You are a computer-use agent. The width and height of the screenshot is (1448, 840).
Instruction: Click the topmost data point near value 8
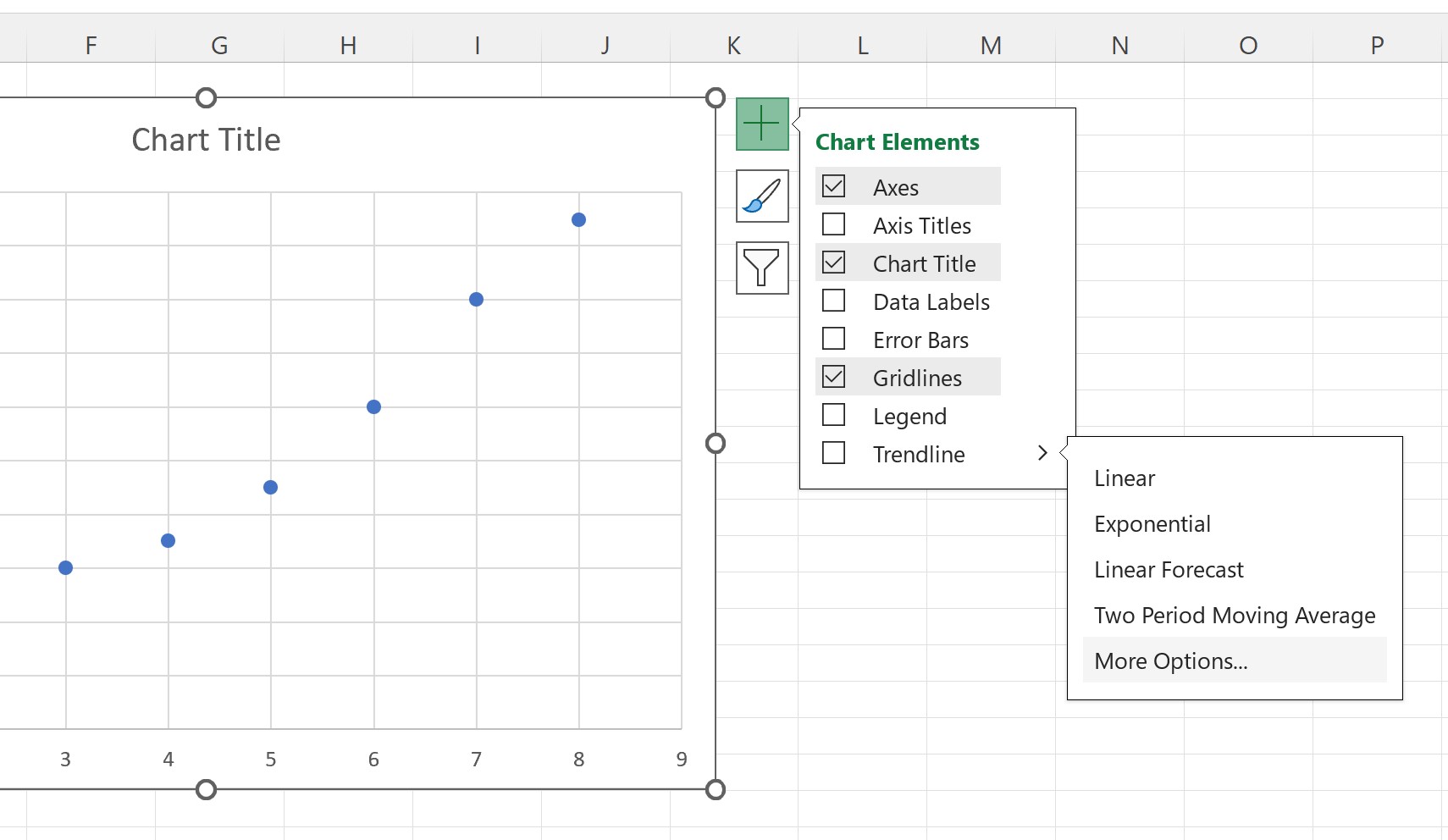578,219
